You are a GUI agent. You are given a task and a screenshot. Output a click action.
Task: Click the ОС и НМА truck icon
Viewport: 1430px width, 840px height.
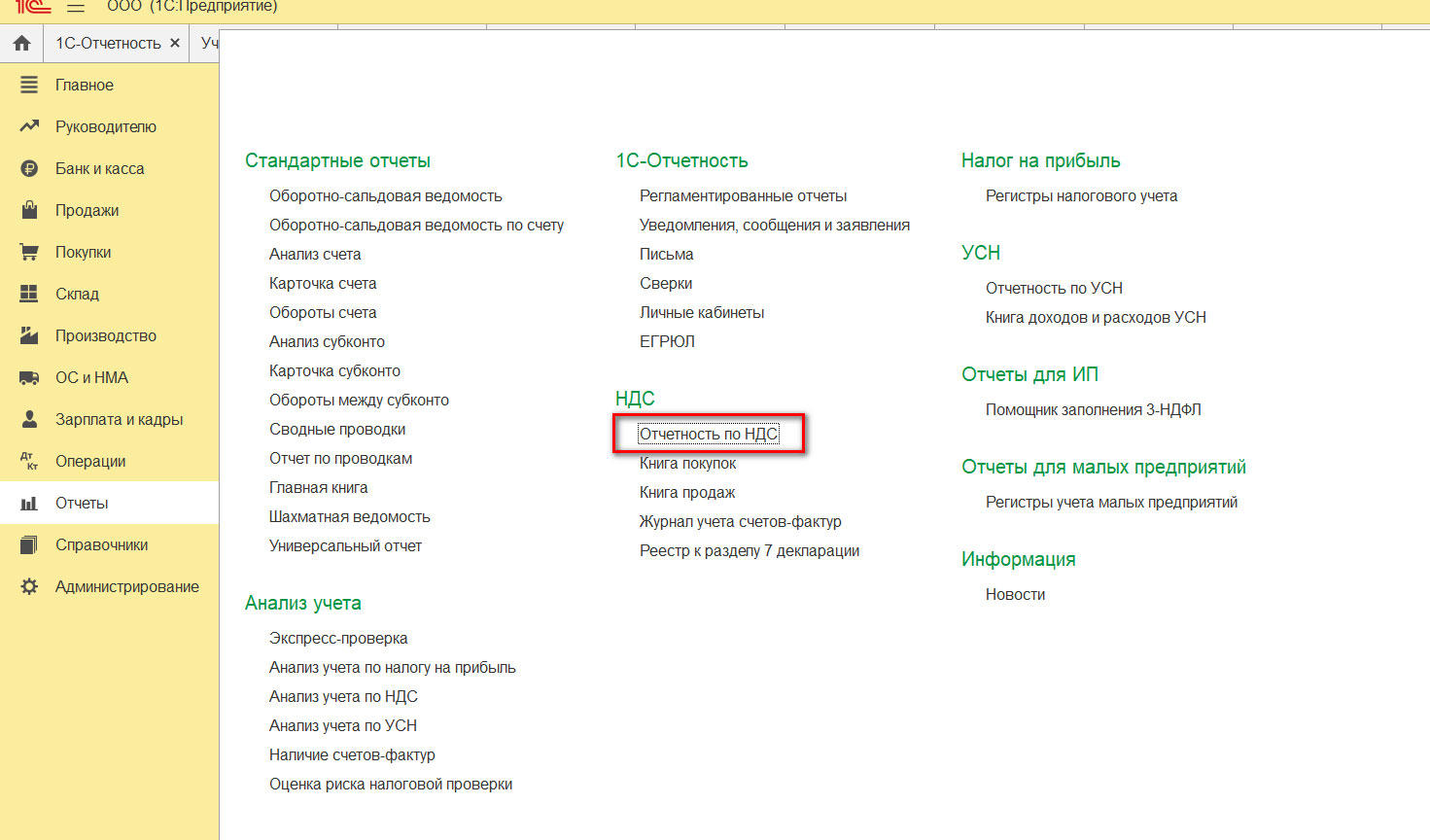pos(29,377)
